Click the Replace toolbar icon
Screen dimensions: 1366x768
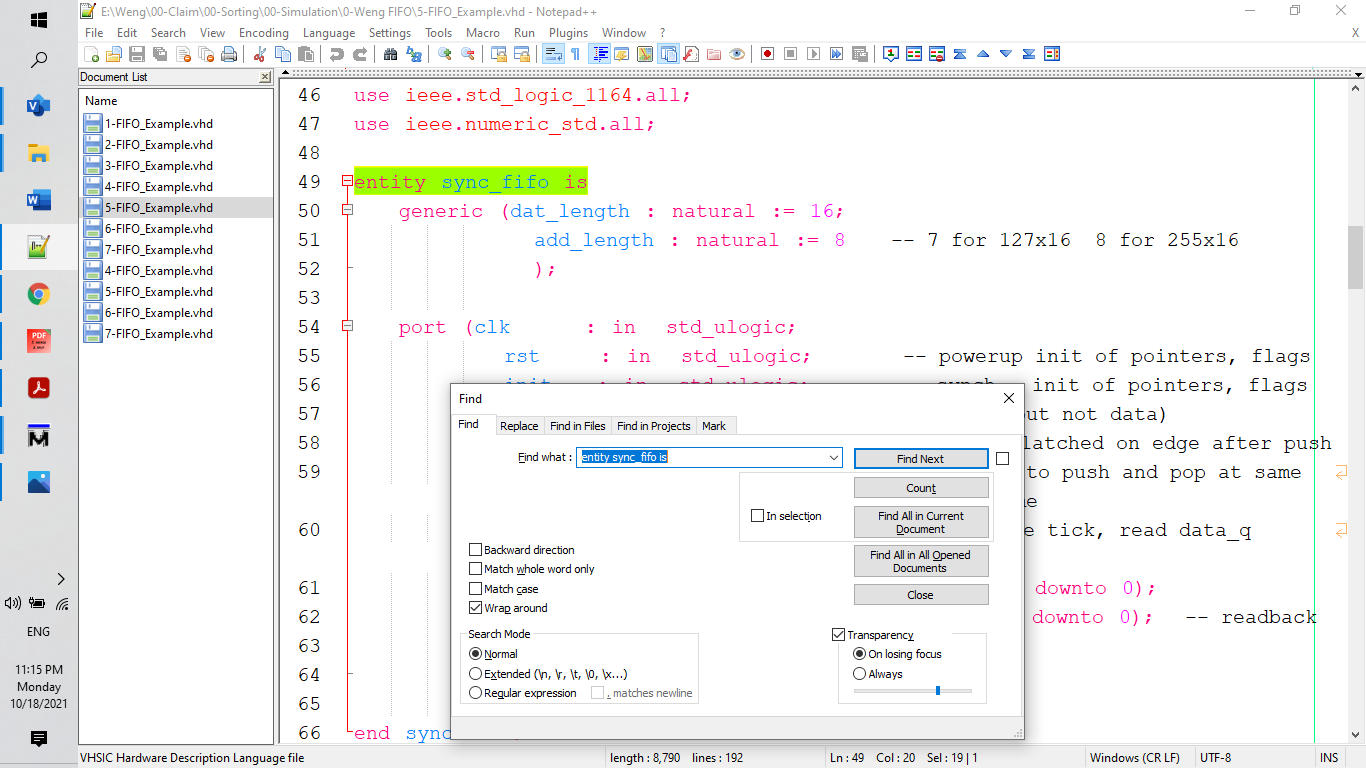(x=414, y=54)
